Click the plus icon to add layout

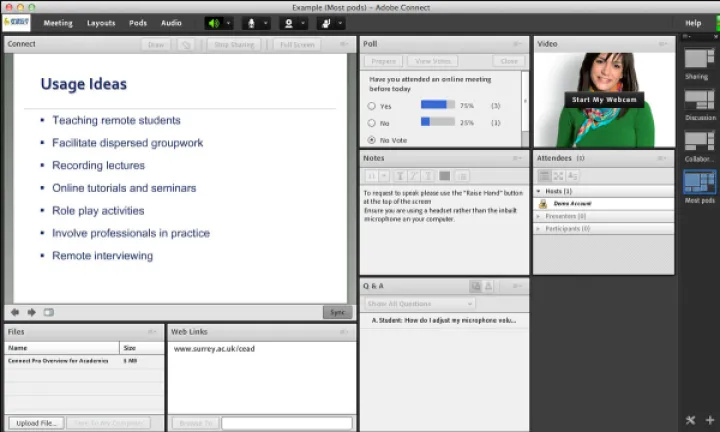click(709, 420)
